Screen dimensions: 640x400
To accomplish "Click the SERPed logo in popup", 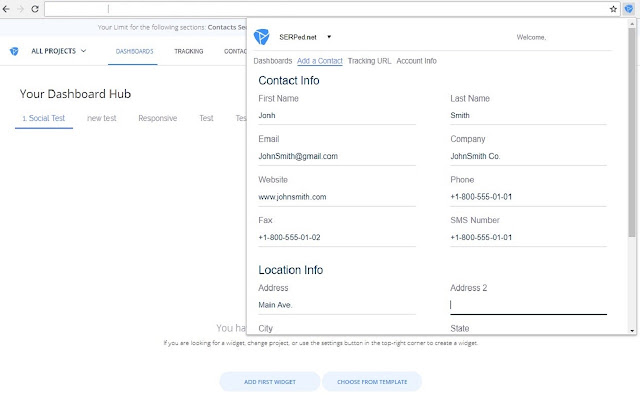I will click(262, 37).
